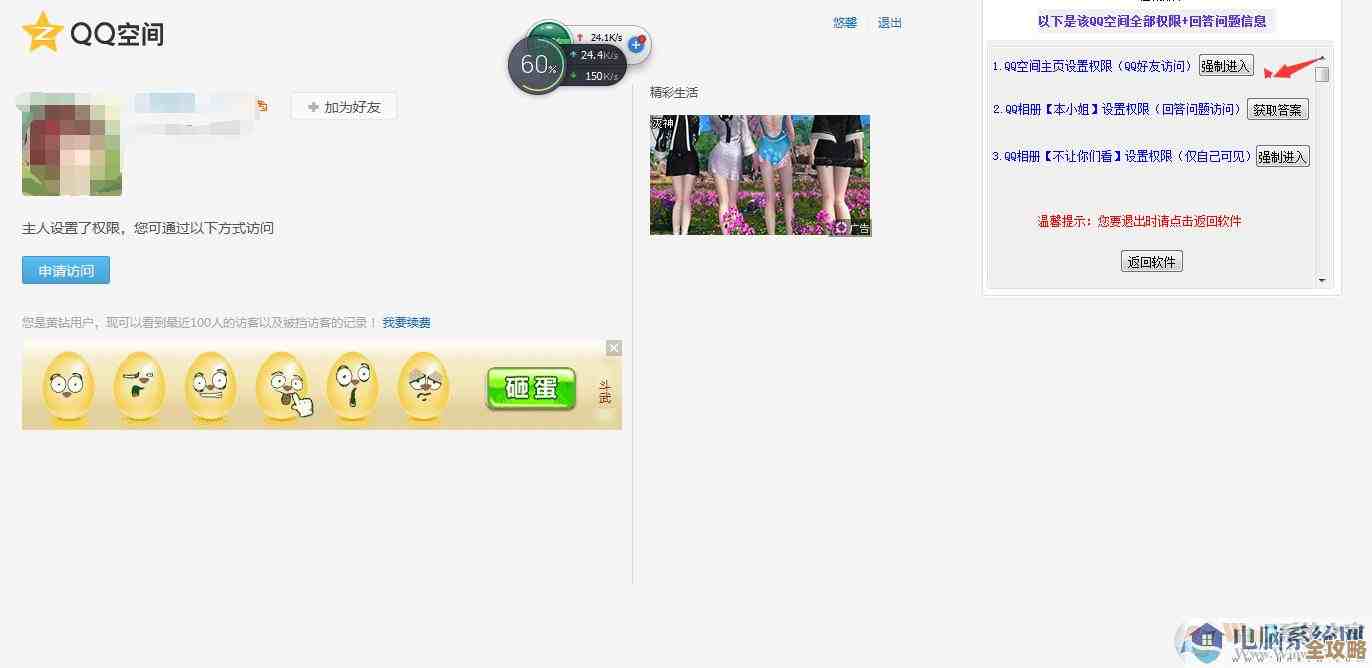Image resolution: width=1372 pixels, height=668 pixels.
Task: Click the blue 申请访问 button
Action: (65, 269)
